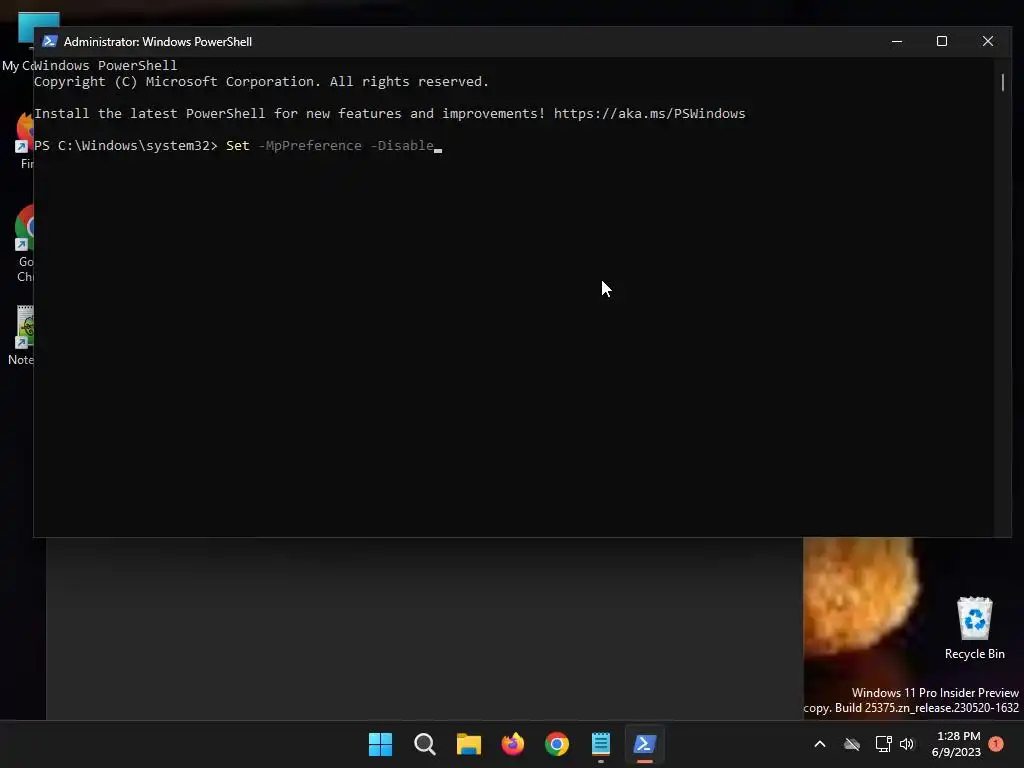Open Google Chrome from the taskbar

tap(557, 744)
